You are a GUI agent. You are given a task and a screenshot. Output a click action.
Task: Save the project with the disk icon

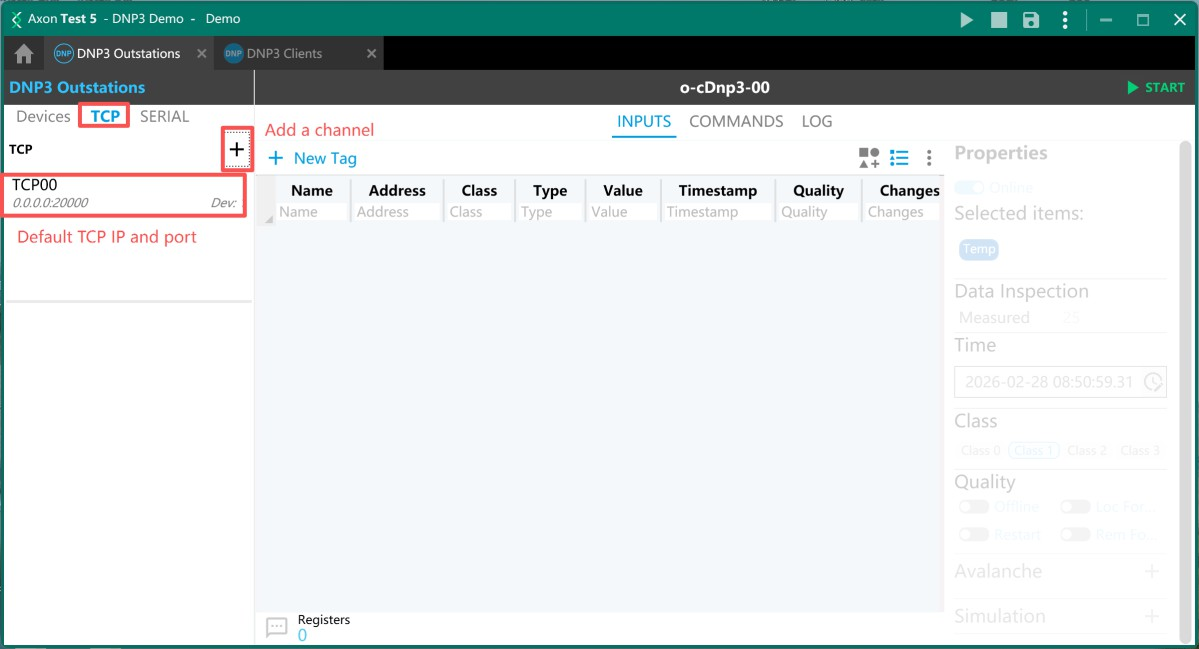pos(1031,19)
